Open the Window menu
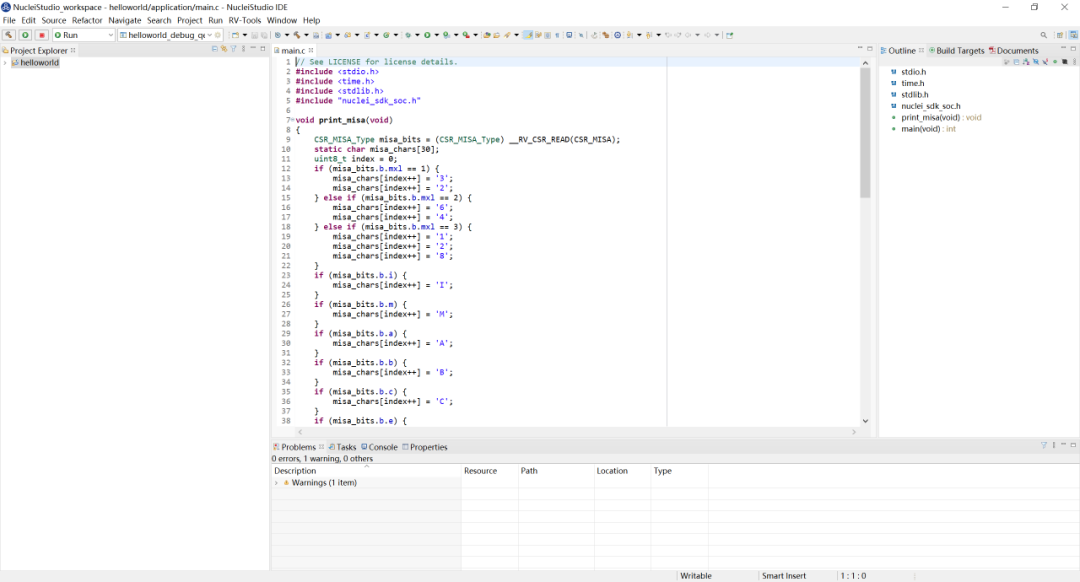 coord(282,21)
